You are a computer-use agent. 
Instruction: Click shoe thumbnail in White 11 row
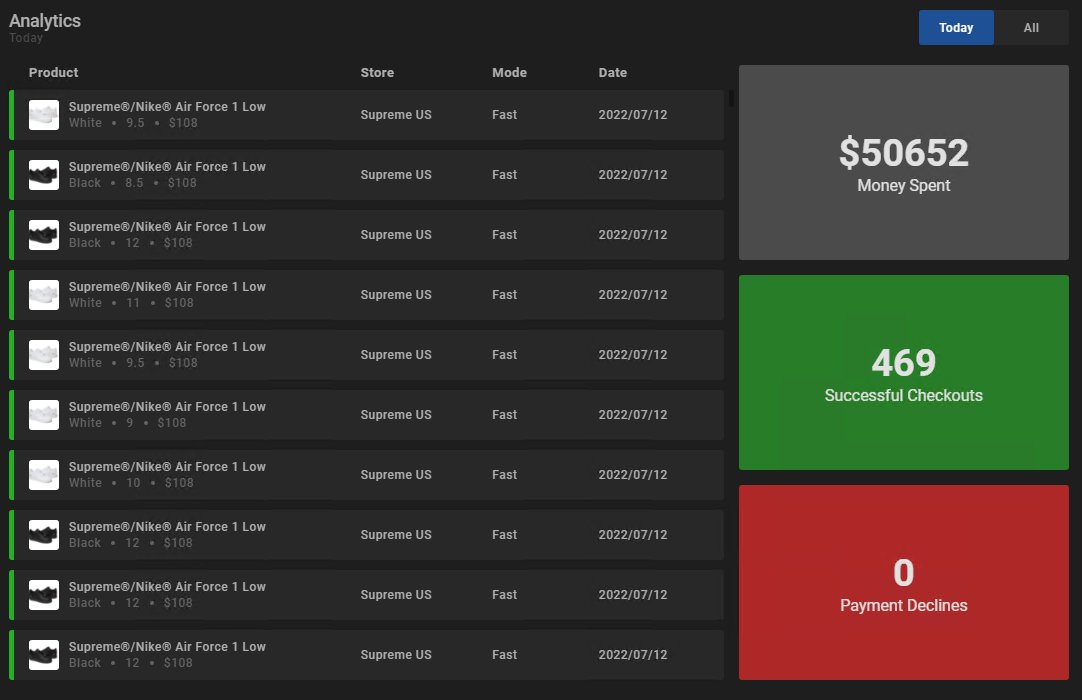[43, 295]
